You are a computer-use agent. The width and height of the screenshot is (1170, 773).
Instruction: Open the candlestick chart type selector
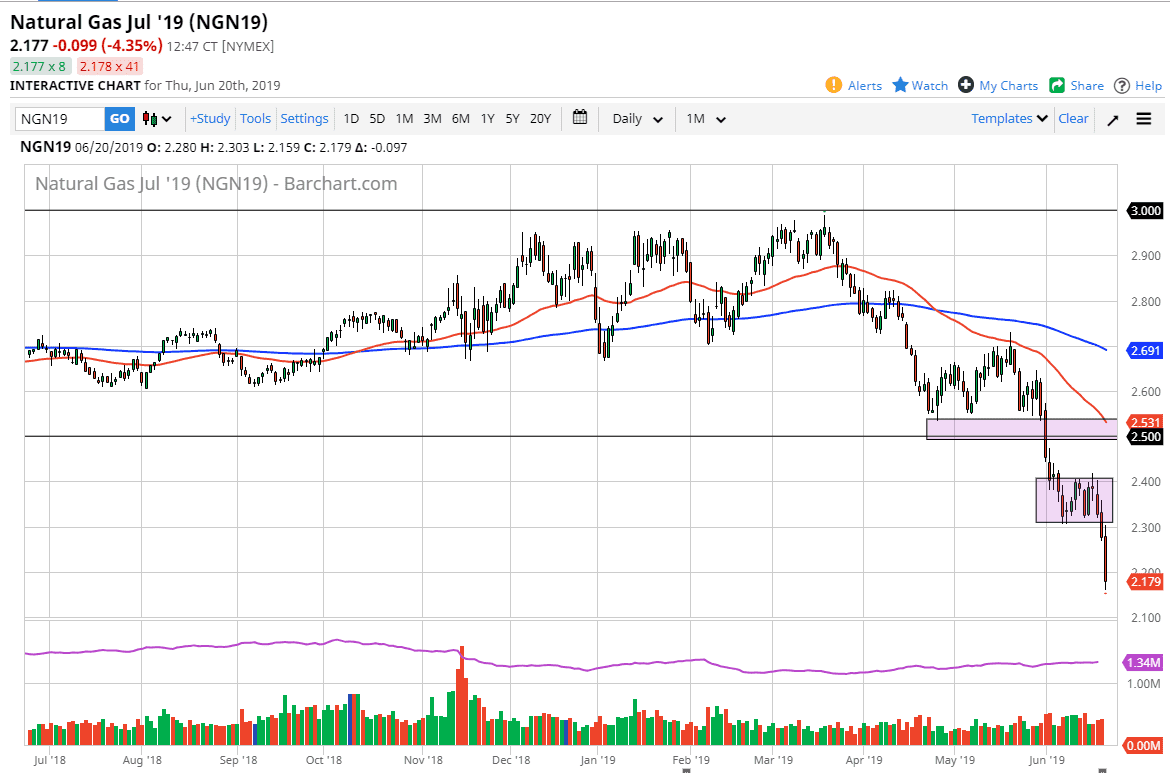[157, 119]
